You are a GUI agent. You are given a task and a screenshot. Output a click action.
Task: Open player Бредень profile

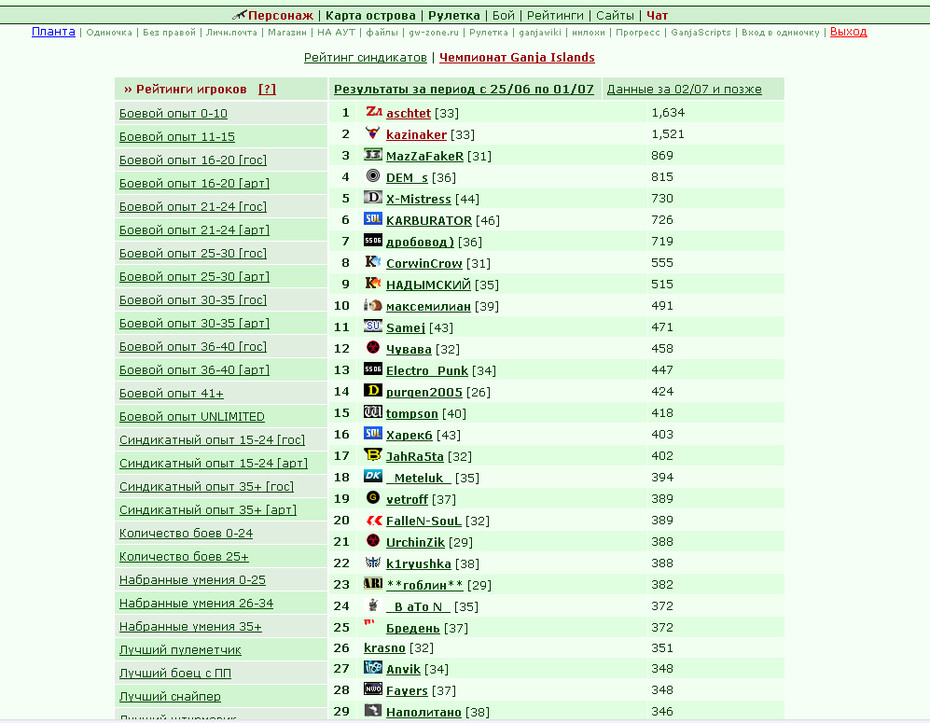tap(413, 628)
